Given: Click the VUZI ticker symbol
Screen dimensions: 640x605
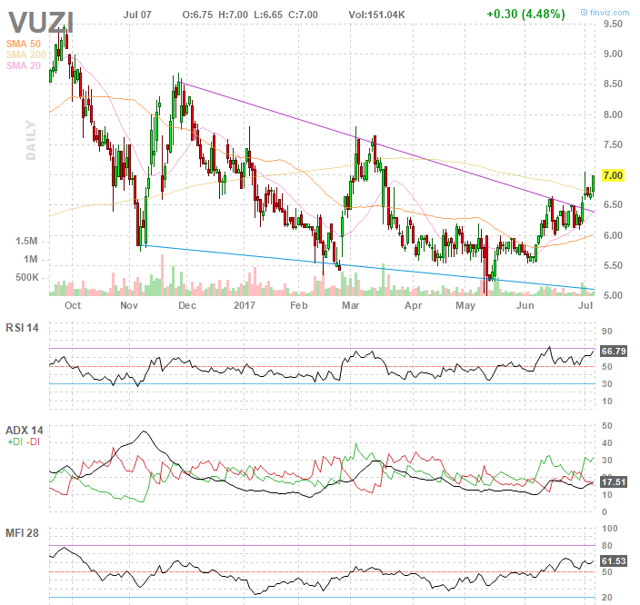Looking at the screenshot, I should pyautogui.click(x=41, y=22).
